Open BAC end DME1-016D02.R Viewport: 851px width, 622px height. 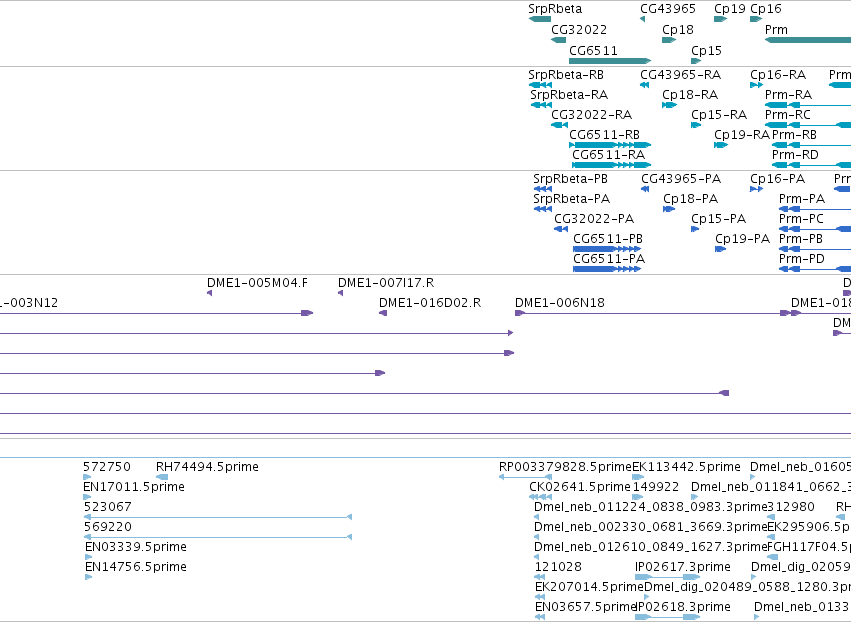430,303
